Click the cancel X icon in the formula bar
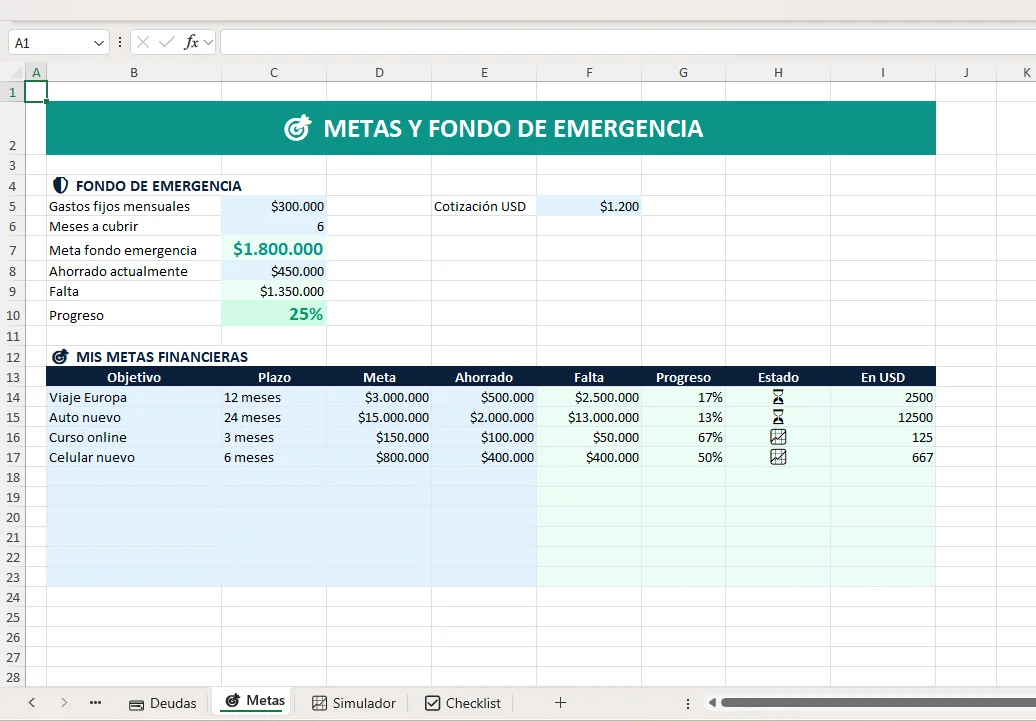Screen dimensions: 1036x721 143,42
